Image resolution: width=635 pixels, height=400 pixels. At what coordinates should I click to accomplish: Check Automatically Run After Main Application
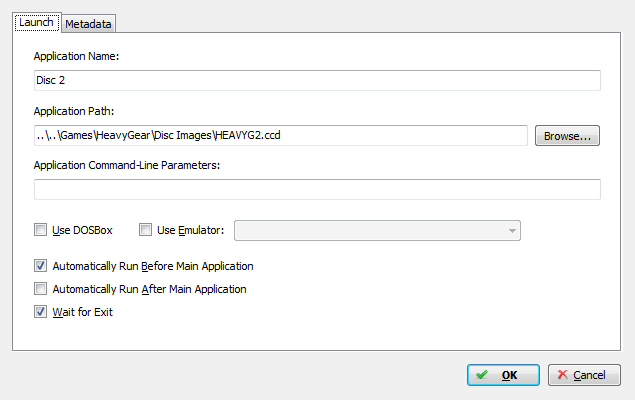tap(40, 289)
